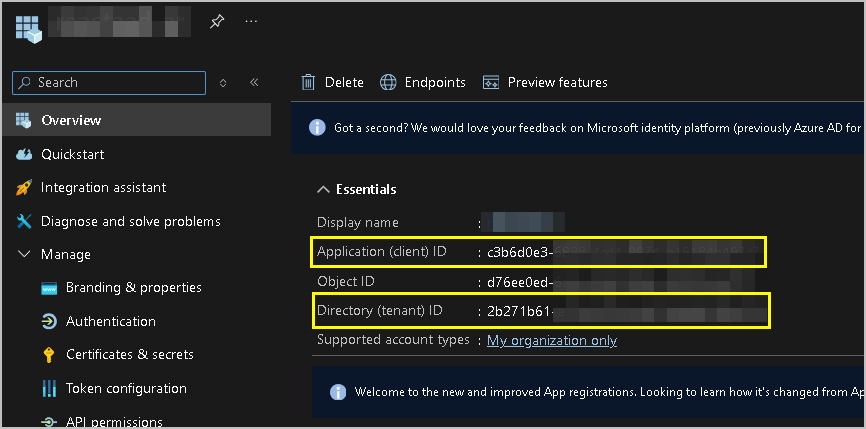Click the Preview features icon
The image size is (866, 429).
pos(491,82)
